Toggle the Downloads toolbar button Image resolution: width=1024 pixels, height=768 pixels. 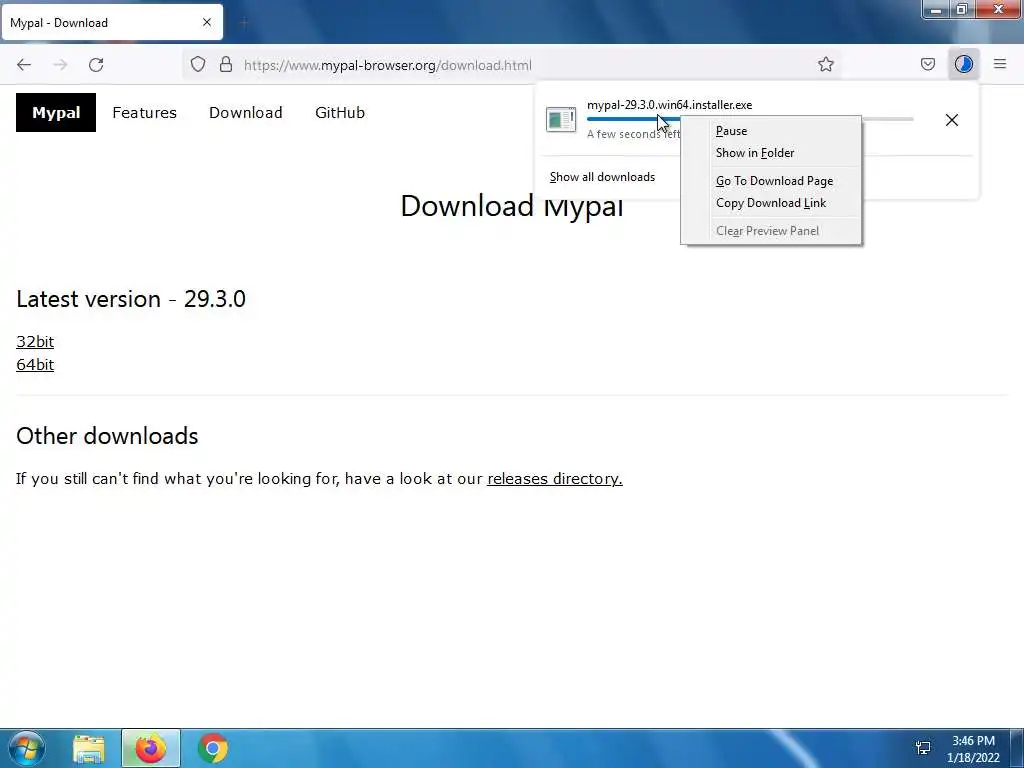[963, 64]
